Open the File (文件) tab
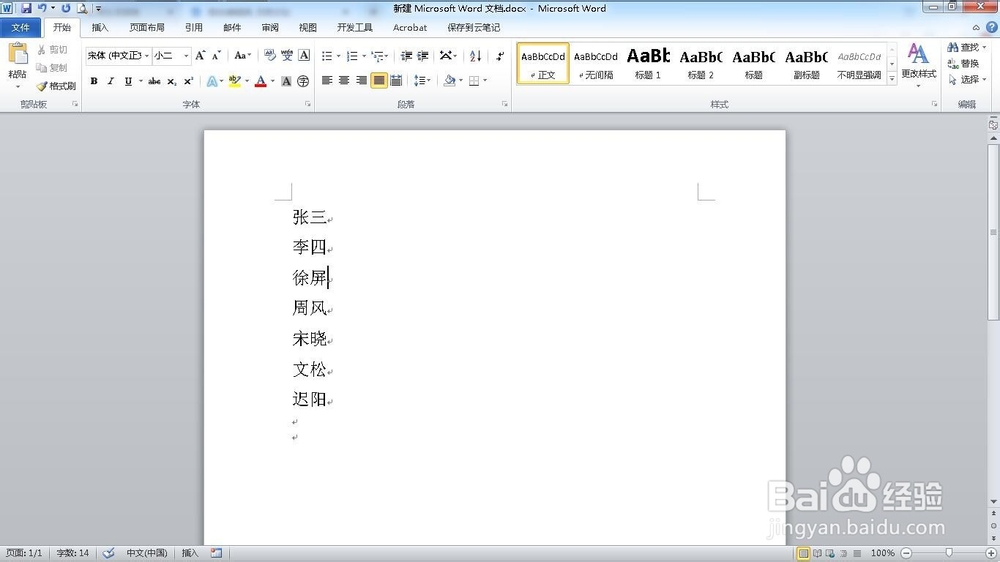Image resolution: width=1000 pixels, height=562 pixels. point(20,27)
